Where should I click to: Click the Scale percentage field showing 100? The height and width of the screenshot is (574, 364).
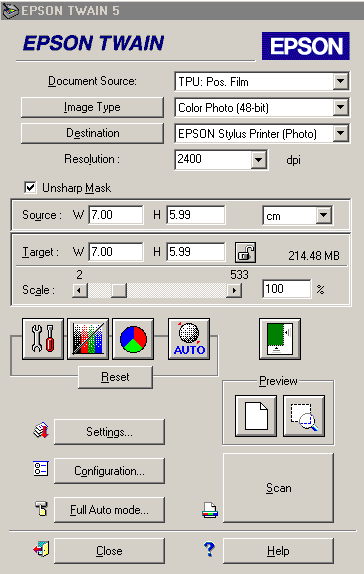tap(287, 289)
